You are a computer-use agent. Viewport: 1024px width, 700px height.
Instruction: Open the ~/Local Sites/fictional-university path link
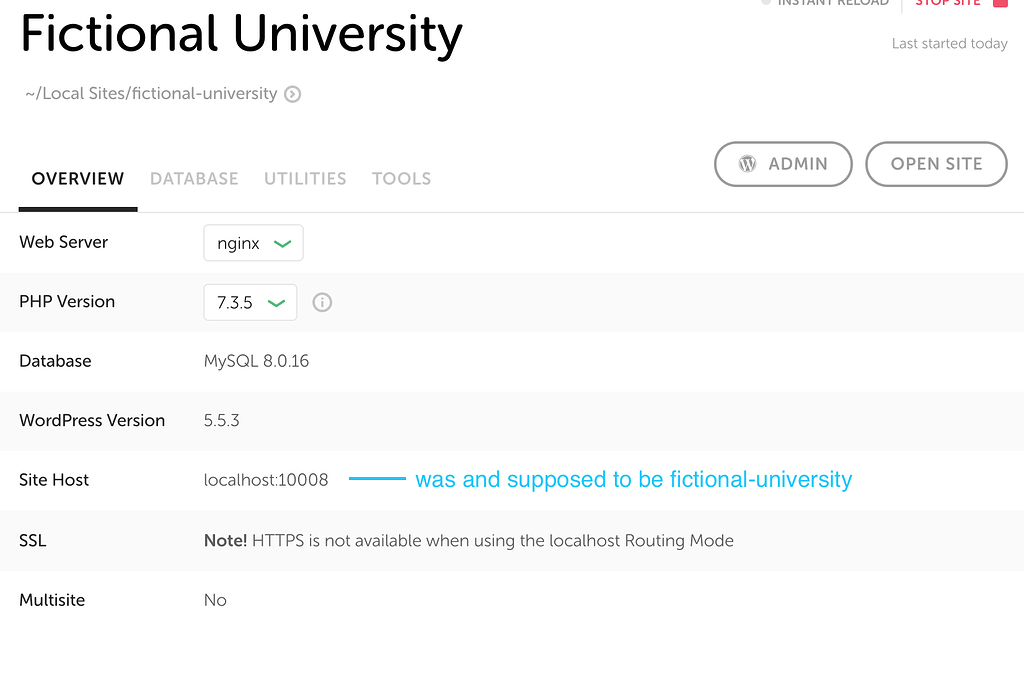point(151,94)
